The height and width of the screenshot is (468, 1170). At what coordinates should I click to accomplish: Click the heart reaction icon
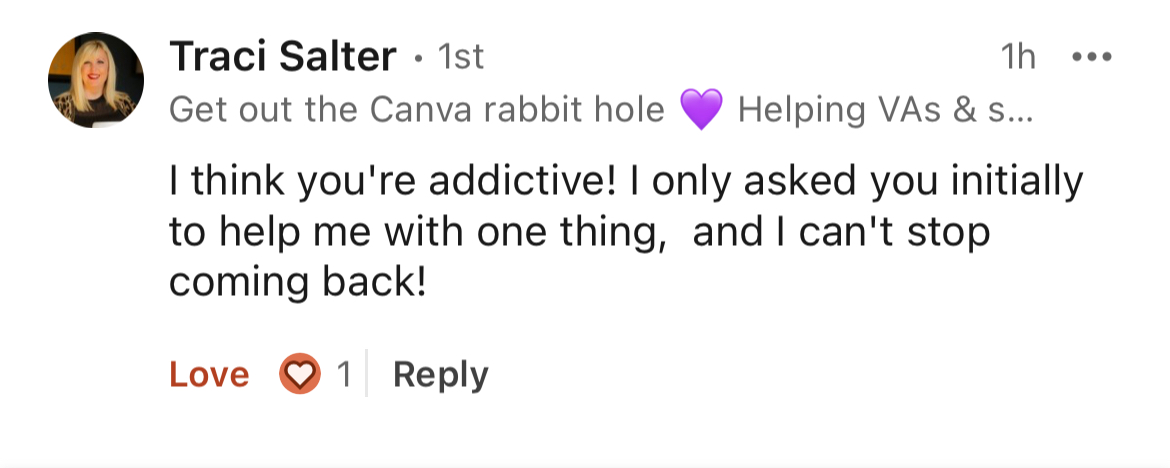(299, 375)
